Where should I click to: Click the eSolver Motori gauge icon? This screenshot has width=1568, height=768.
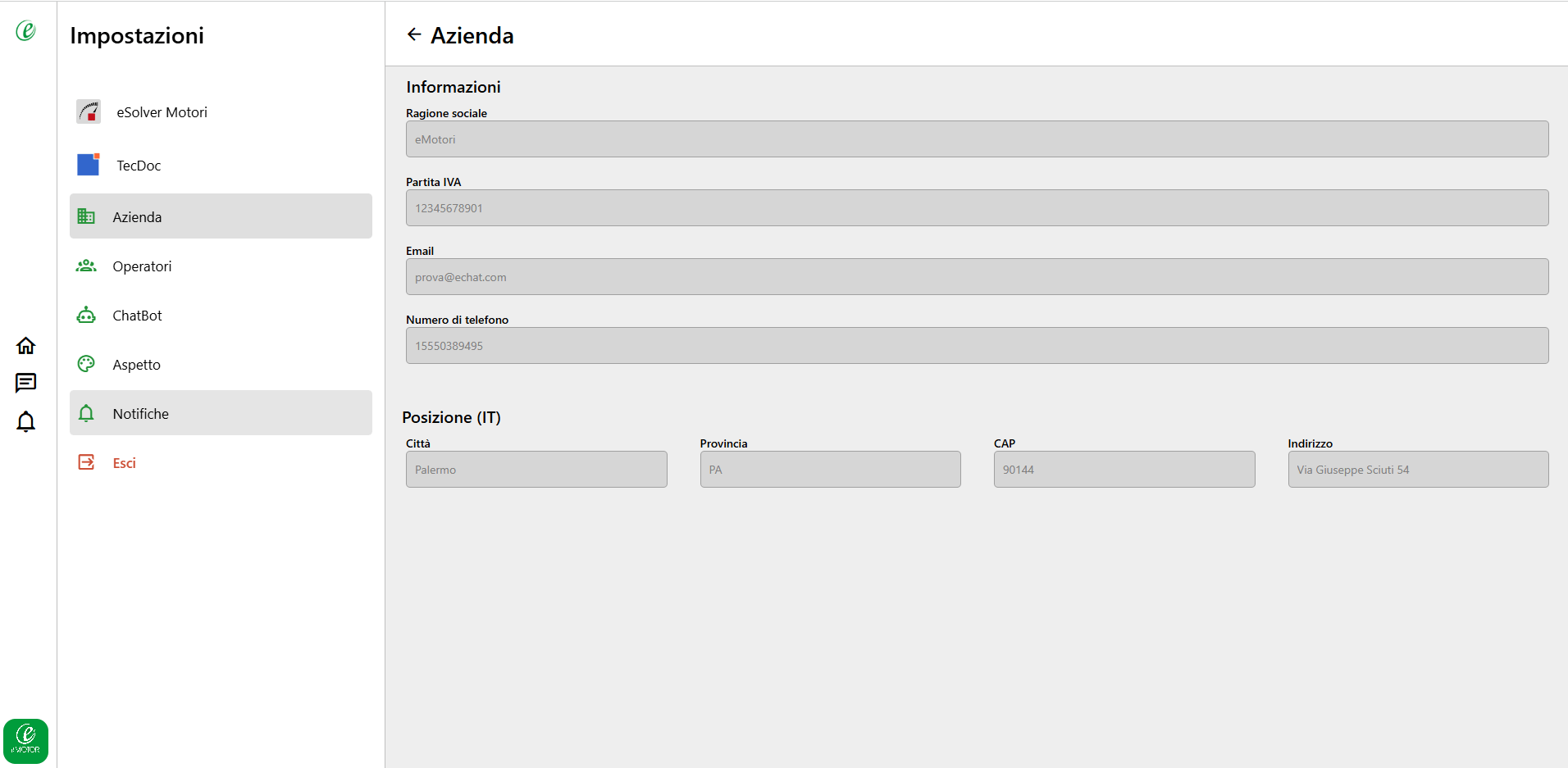point(89,111)
